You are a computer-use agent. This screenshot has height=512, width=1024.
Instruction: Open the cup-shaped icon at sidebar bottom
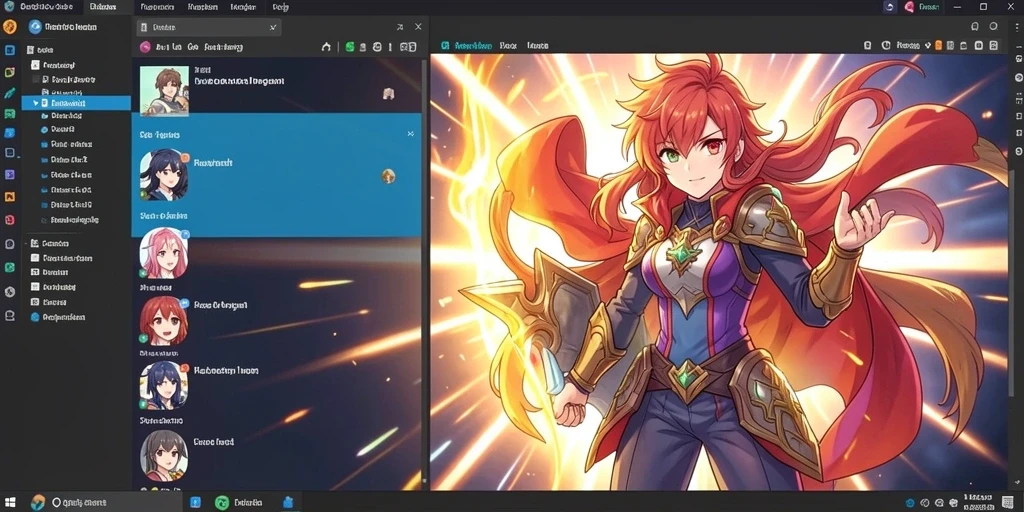click(10, 315)
